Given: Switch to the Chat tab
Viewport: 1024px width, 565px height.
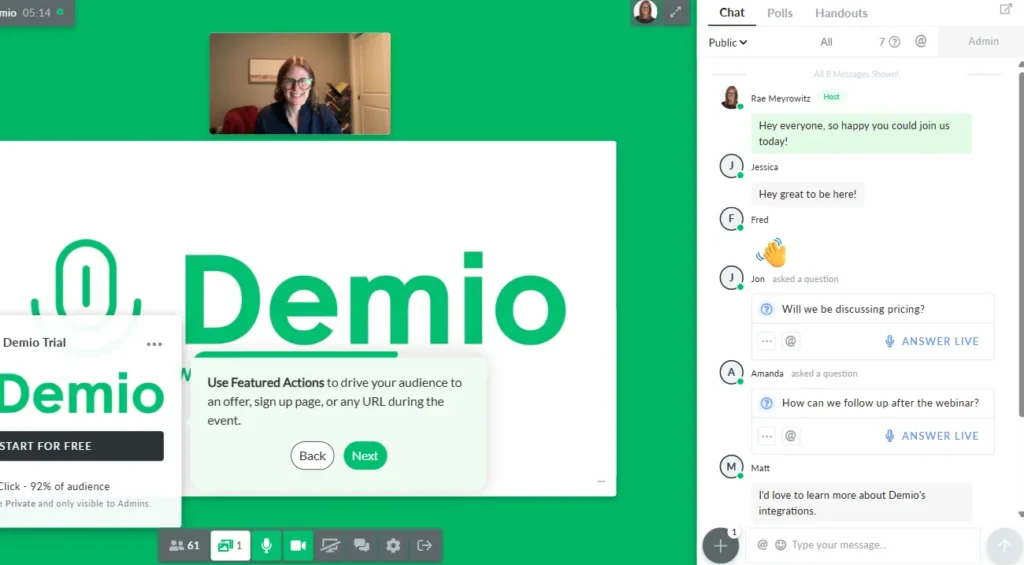Looking at the screenshot, I should [731, 12].
